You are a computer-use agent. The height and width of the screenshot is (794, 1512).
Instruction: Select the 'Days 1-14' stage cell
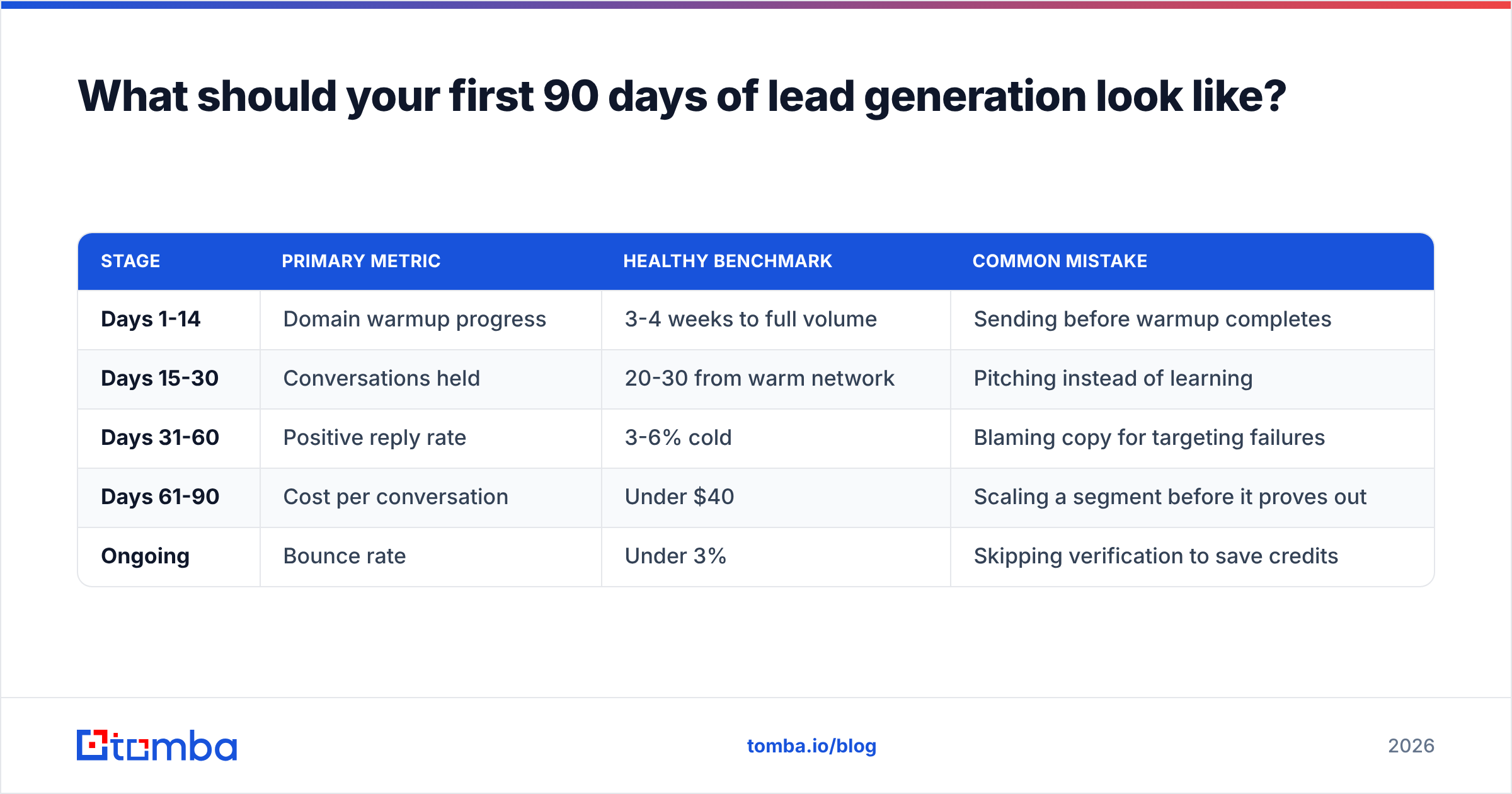point(169,319)
